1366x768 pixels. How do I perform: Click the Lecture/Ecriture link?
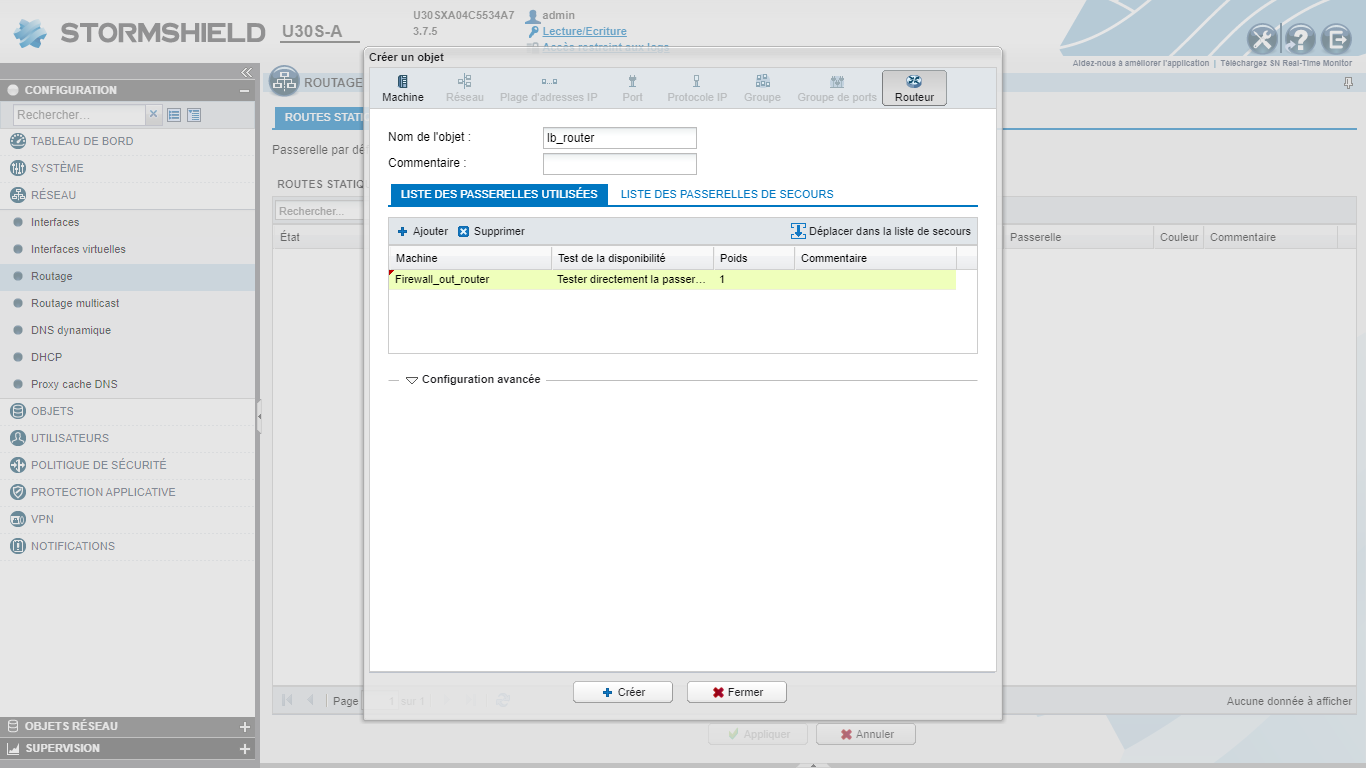click(x=585, y=31)
